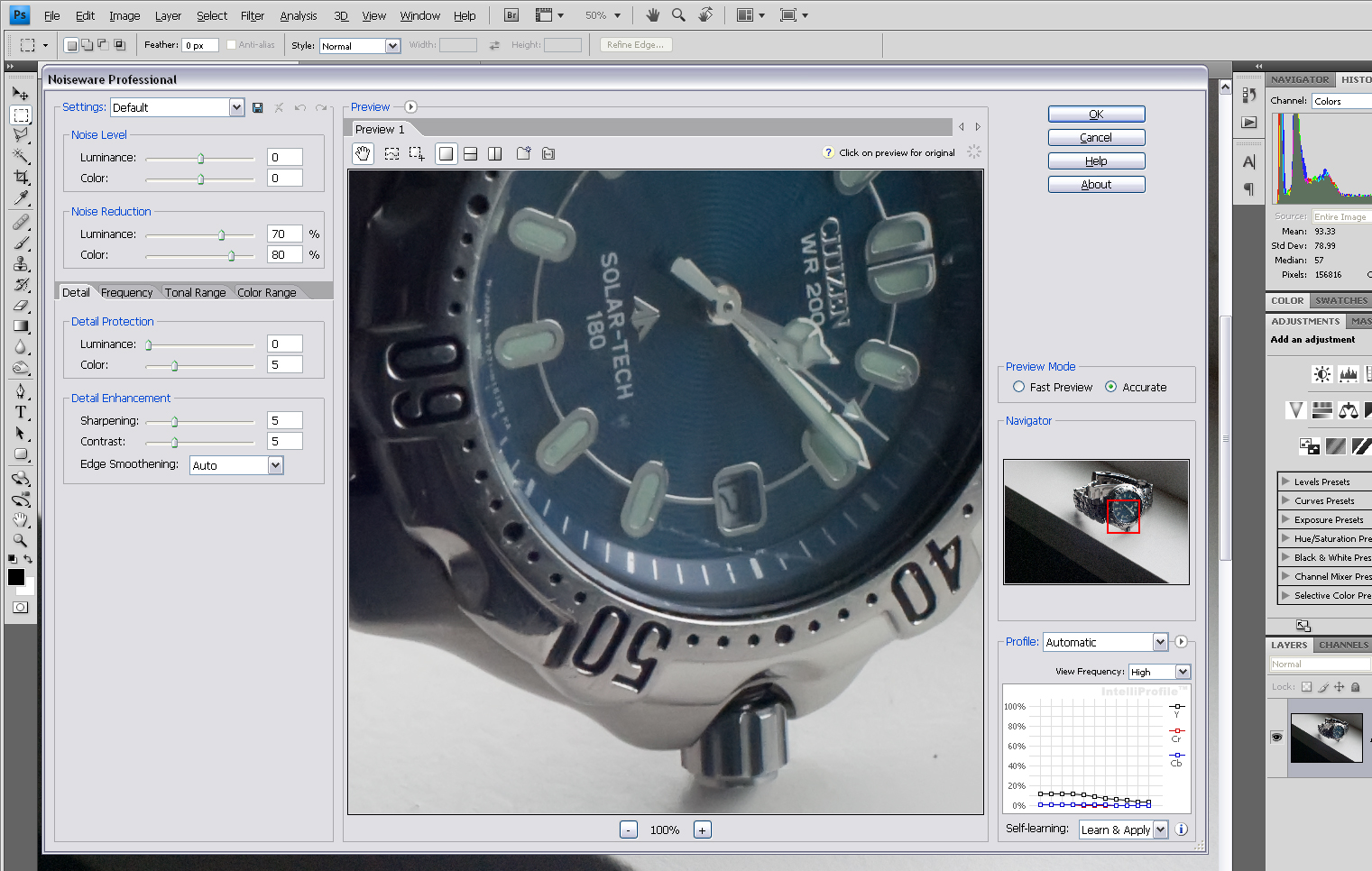Select the Move tool in Photoshop toolbar
This screenshot has height=871, width=1372.
click(x=21, y=93)
